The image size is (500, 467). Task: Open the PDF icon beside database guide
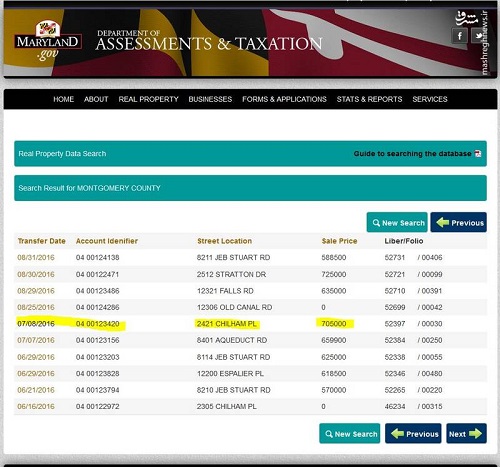click(478, 154)
